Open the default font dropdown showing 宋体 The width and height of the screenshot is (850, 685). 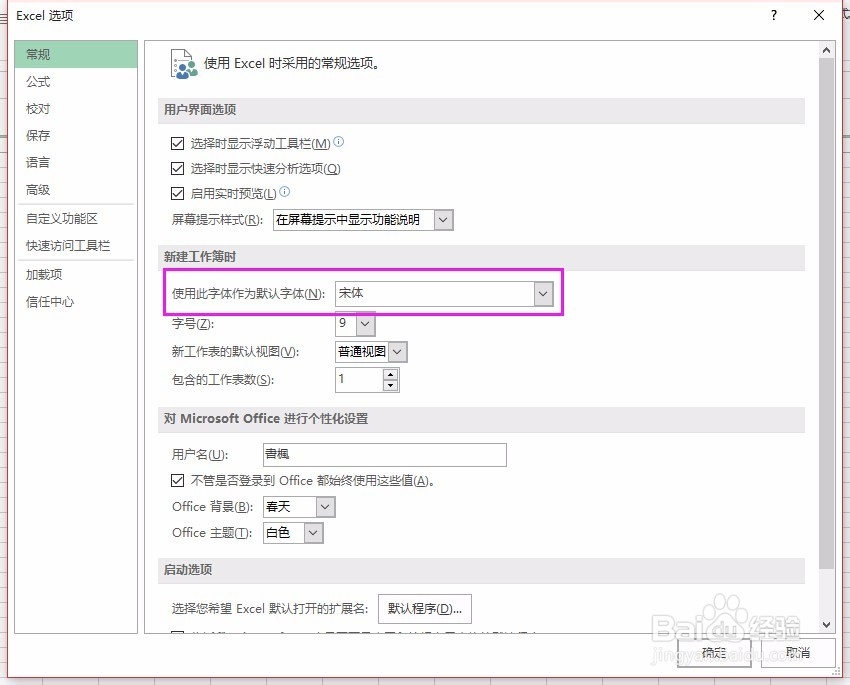coord(542,294)
